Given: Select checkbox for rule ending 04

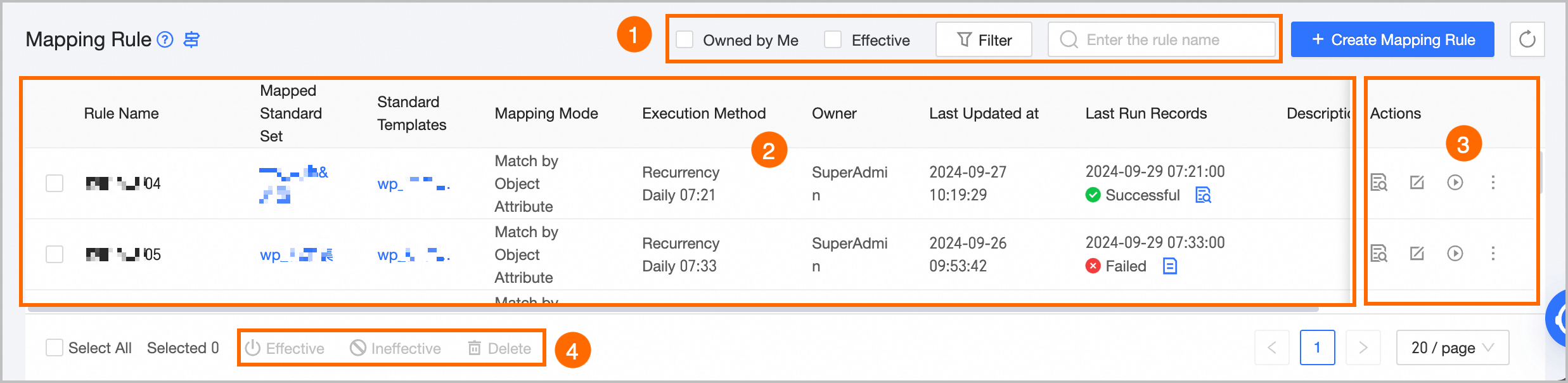Looking at the screenshot, I should (55, 183).
